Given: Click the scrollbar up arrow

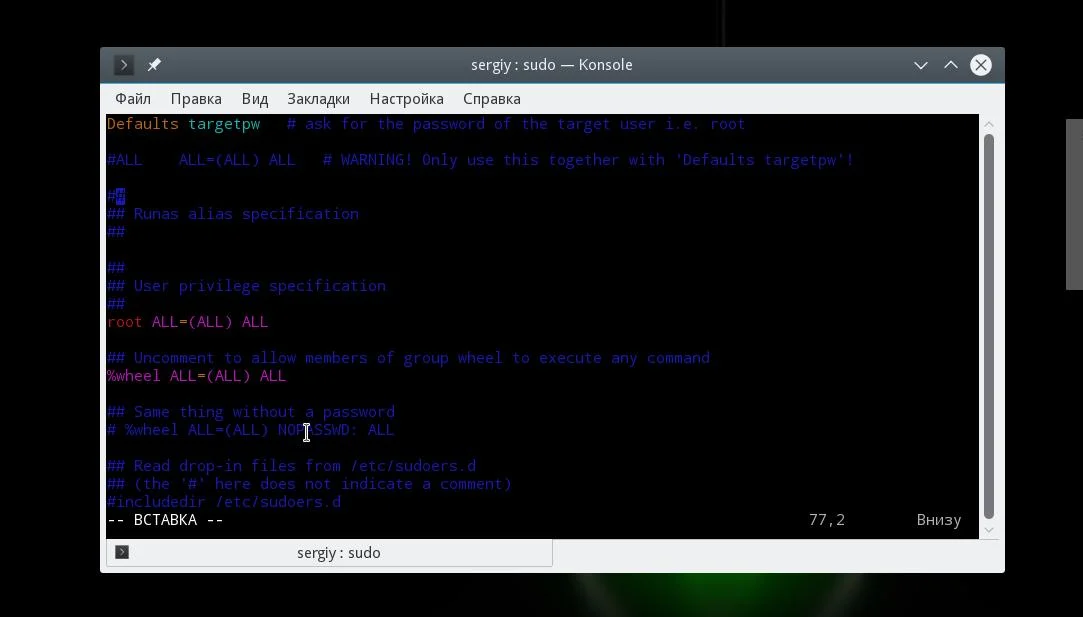Looking at the screenshot, I should (989, 124).
